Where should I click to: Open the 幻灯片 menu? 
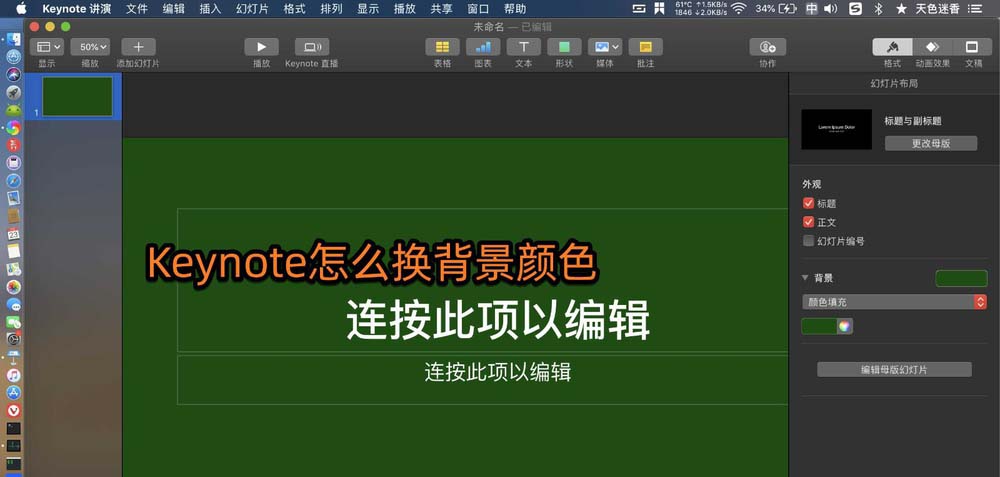pos(252,8)
